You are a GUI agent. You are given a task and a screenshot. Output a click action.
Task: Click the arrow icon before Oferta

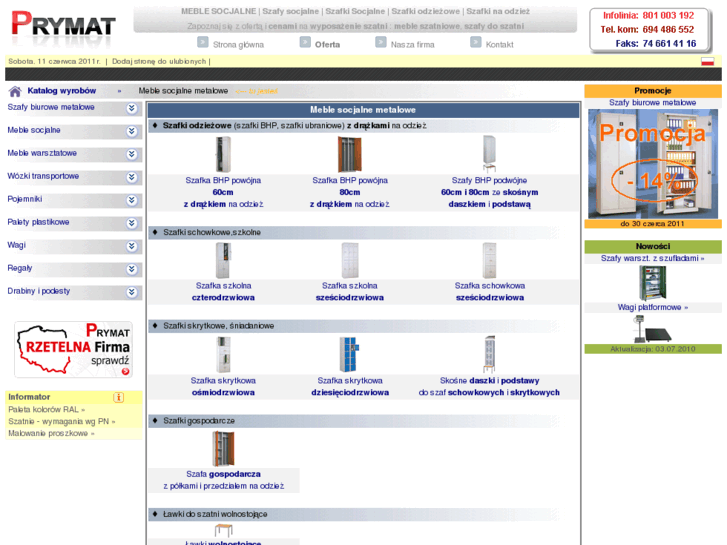pos(305,42)
